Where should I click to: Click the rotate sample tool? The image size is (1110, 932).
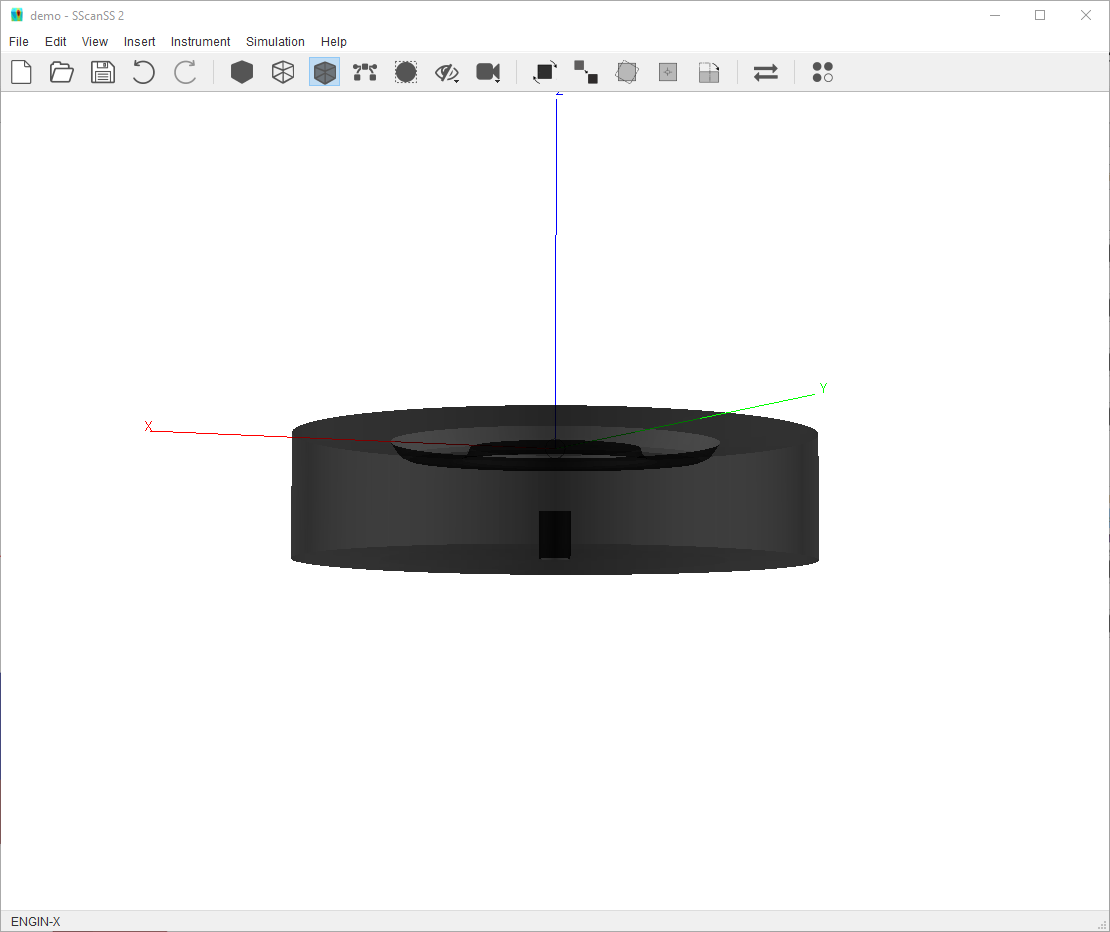(x=545, y=72)
